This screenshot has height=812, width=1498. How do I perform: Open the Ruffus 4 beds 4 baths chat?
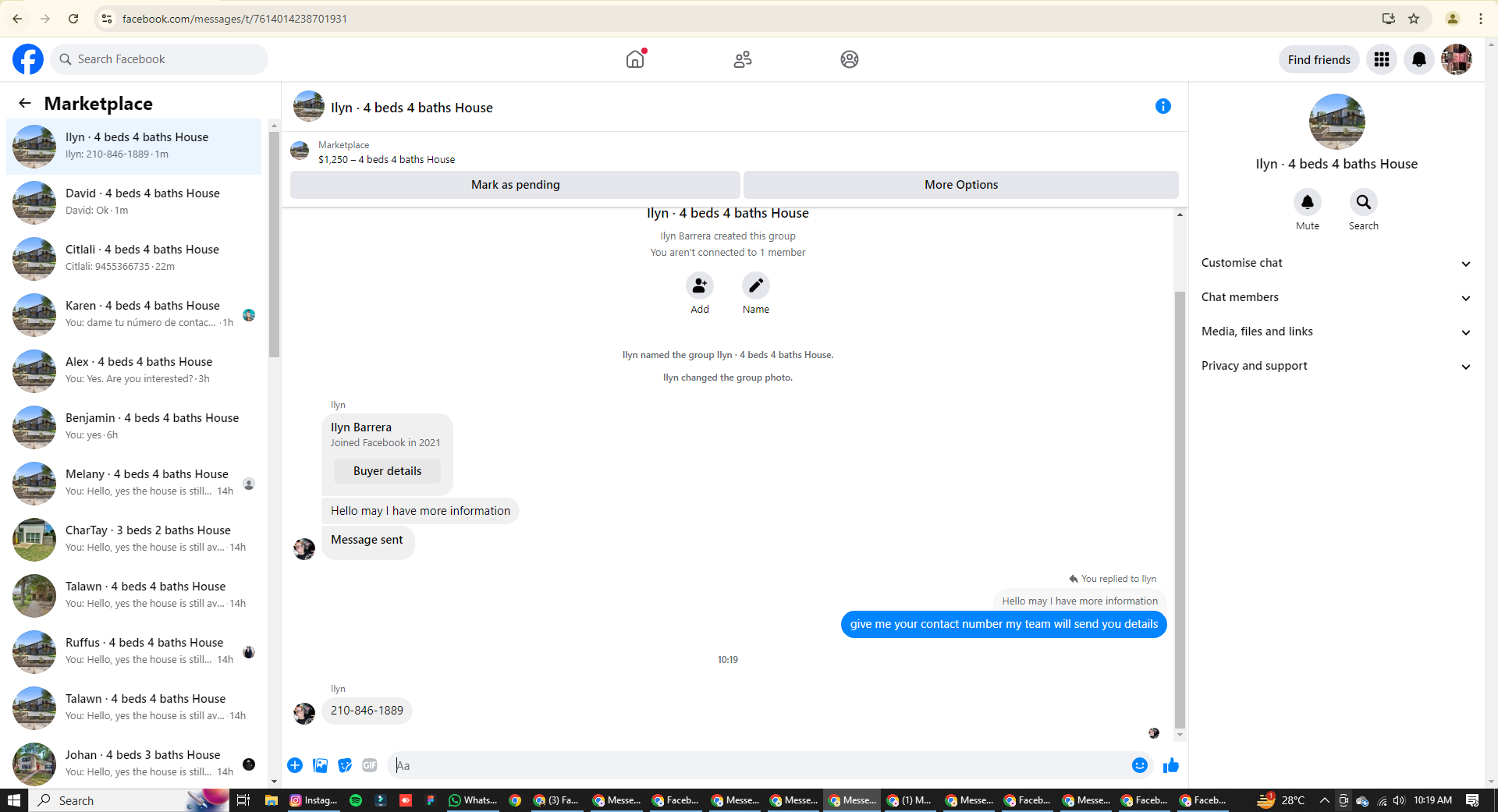(x=134, y=652)
